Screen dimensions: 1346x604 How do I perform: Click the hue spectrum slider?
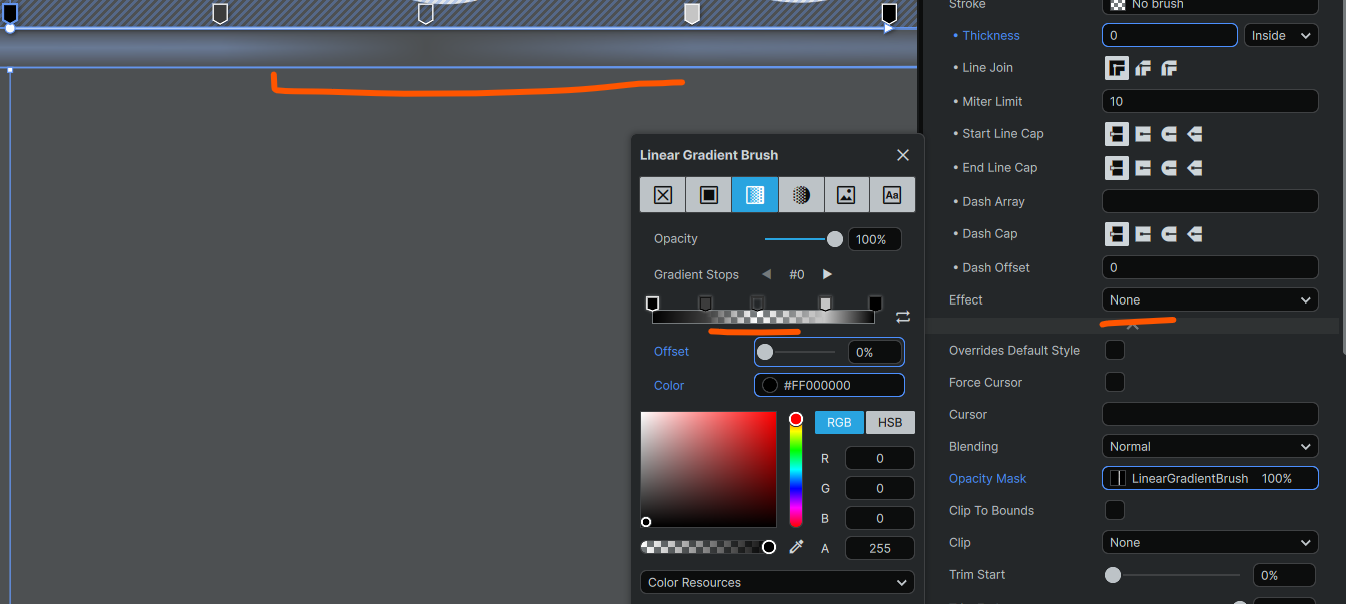(x=796, y=470)
